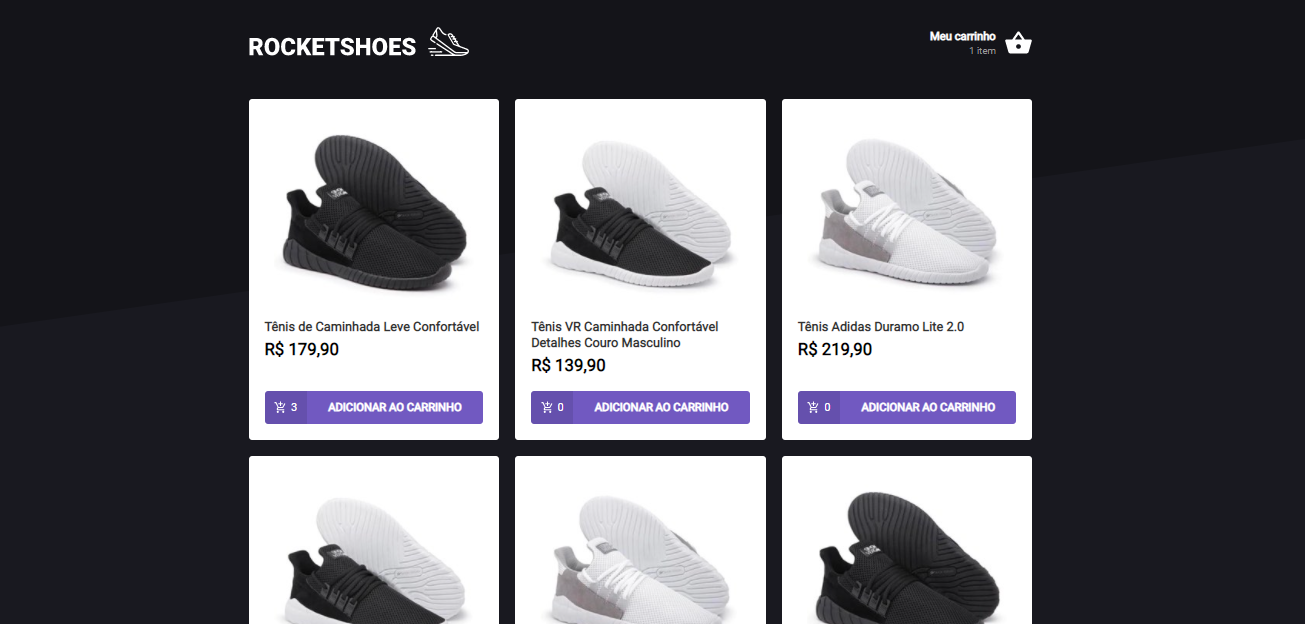1305x624 pixels.
Task: Click the price R$ 219,90
Action: (834, 349)
